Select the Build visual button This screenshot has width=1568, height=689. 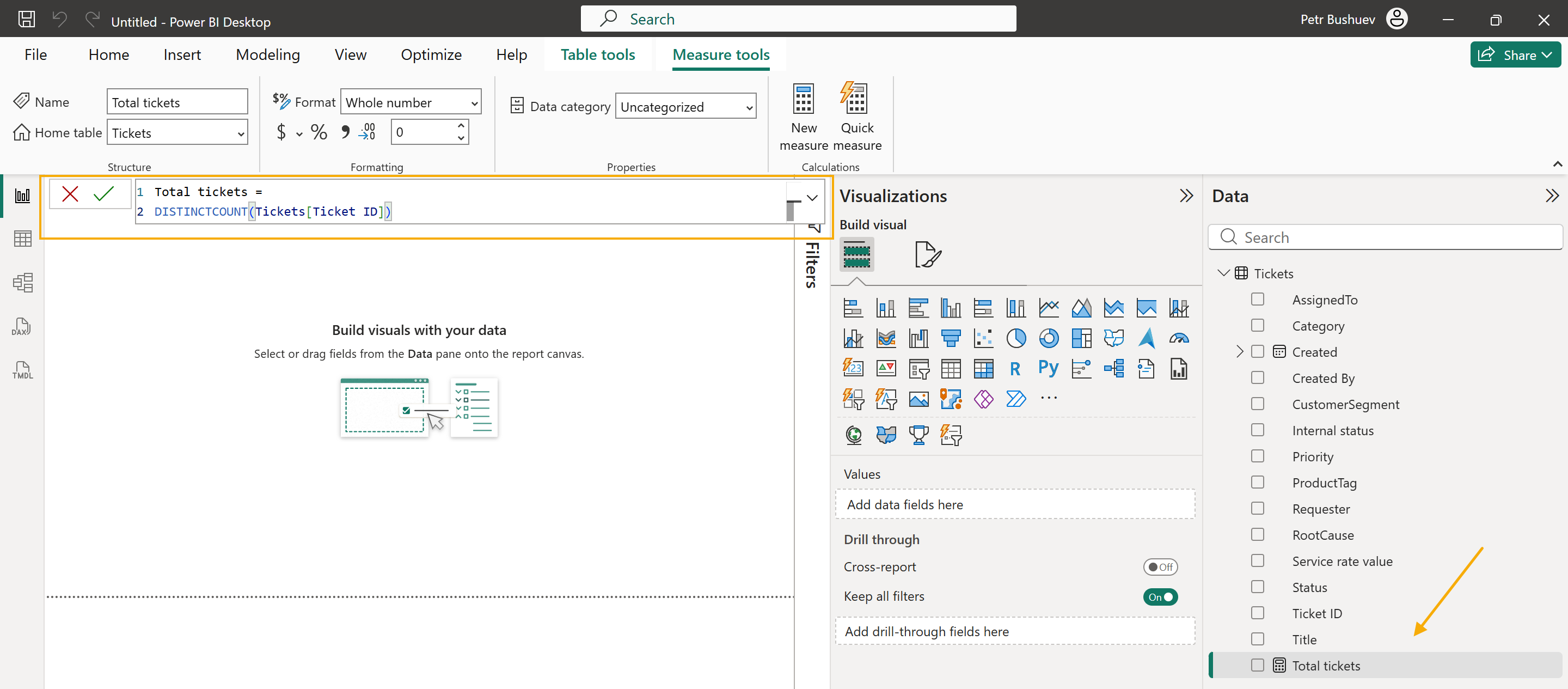[x=856, y=254]
